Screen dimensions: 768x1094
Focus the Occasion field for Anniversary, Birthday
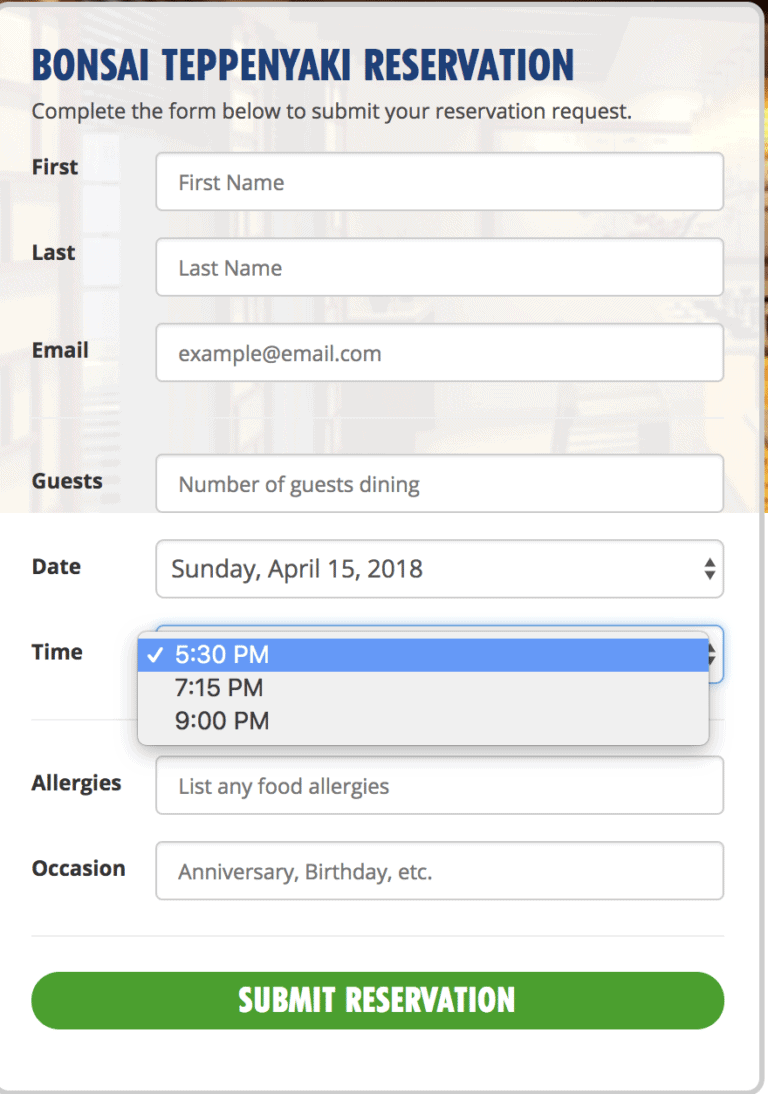pos(439,871)
